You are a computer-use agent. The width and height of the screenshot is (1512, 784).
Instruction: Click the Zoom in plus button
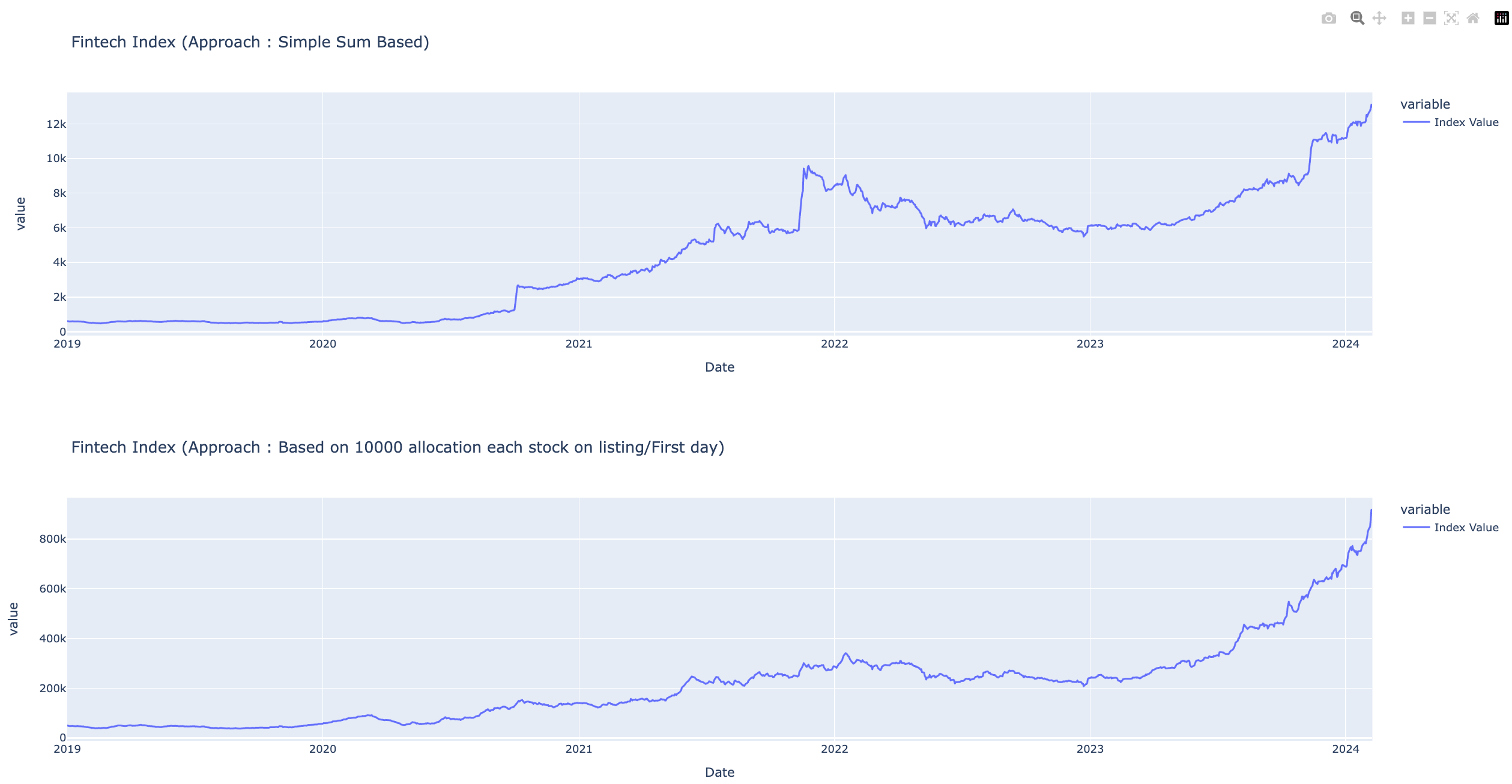[x=1408, y=19]
